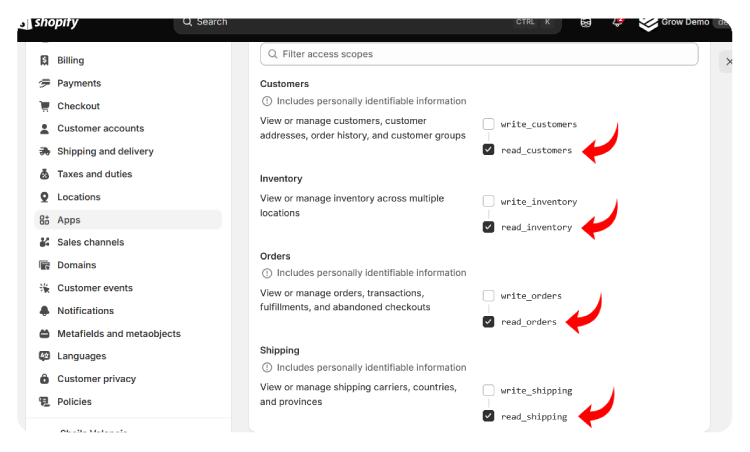Click the Shipping and delivery truck icon
The image size is (750, 452).
[x=44, y=152]
